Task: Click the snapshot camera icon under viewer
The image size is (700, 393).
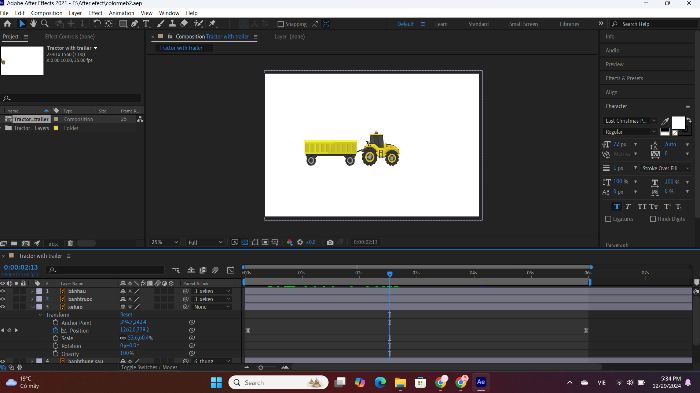Action: (x=330, y=242)
